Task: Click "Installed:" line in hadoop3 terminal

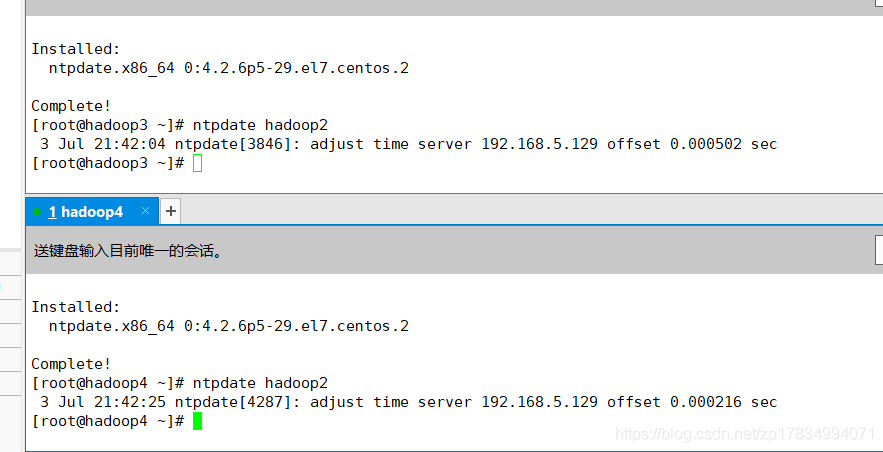Action: click(76, 48)
